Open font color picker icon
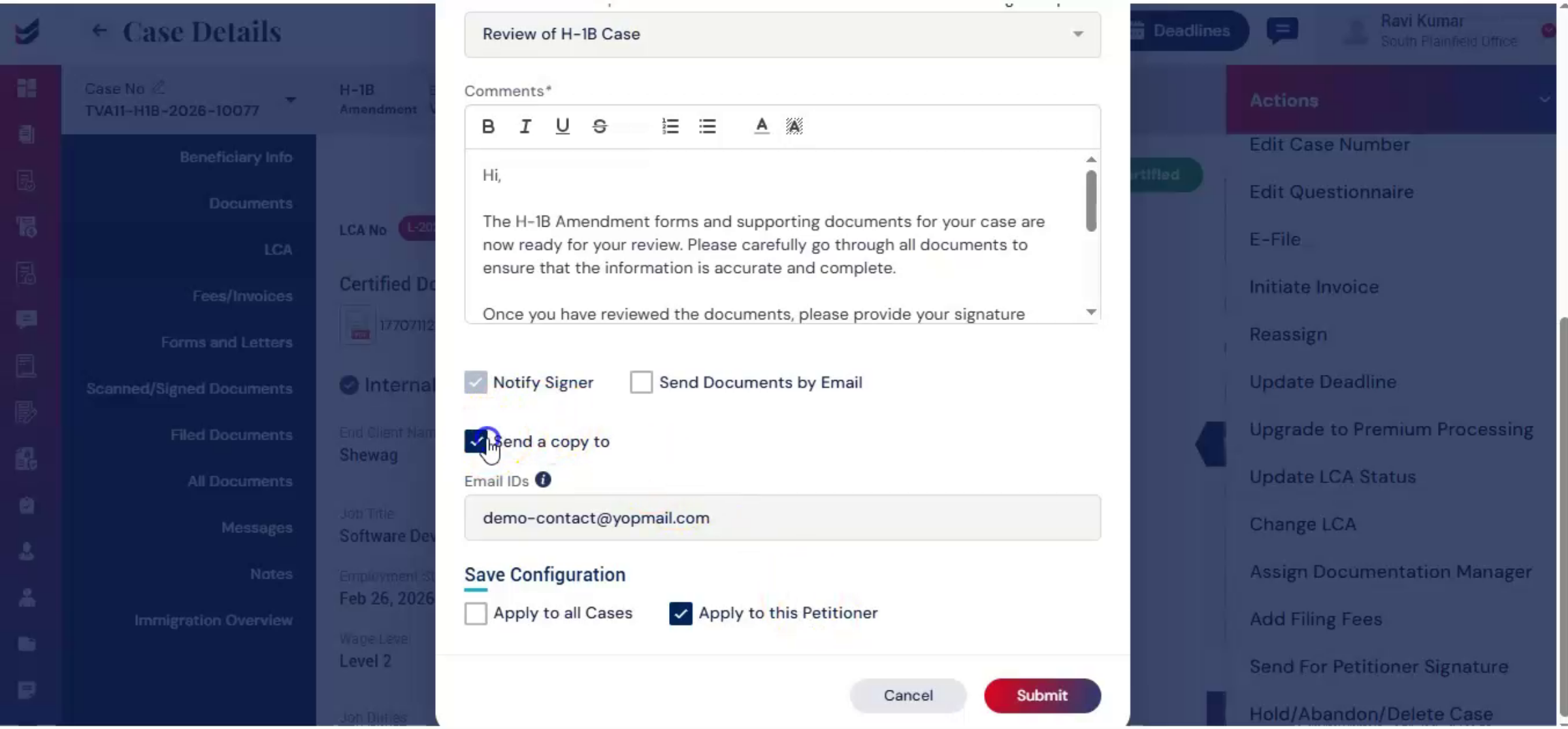The height and width of the screenshot is (729, 1568). [761, 126]
